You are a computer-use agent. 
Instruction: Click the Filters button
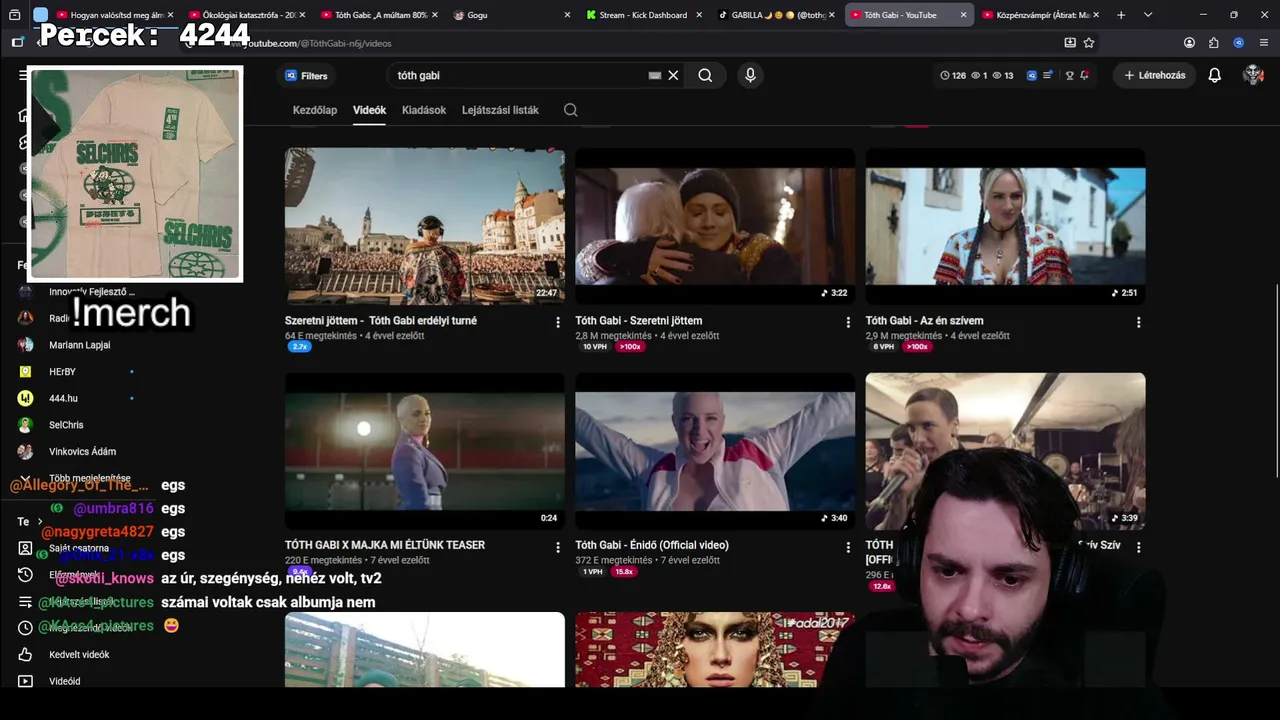pos(306,75)
